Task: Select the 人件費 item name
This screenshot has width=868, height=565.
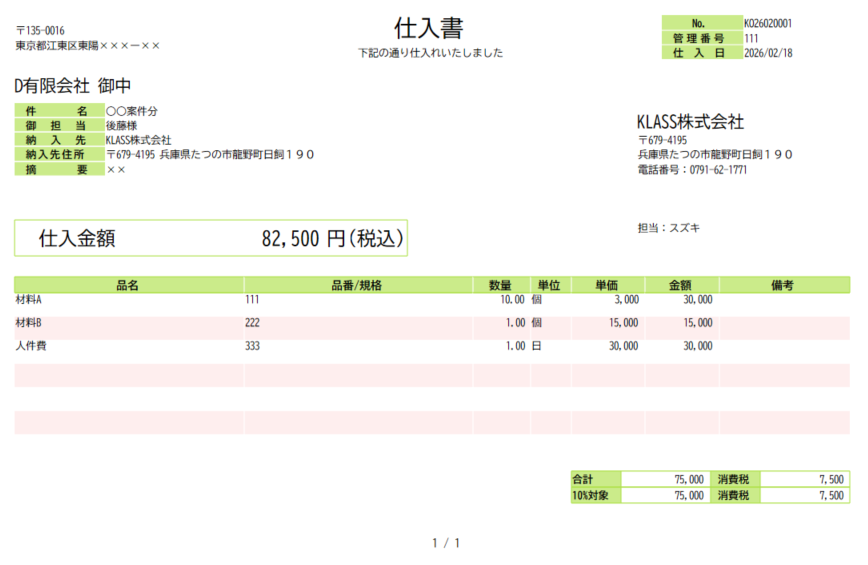Action: coord(31,346)
